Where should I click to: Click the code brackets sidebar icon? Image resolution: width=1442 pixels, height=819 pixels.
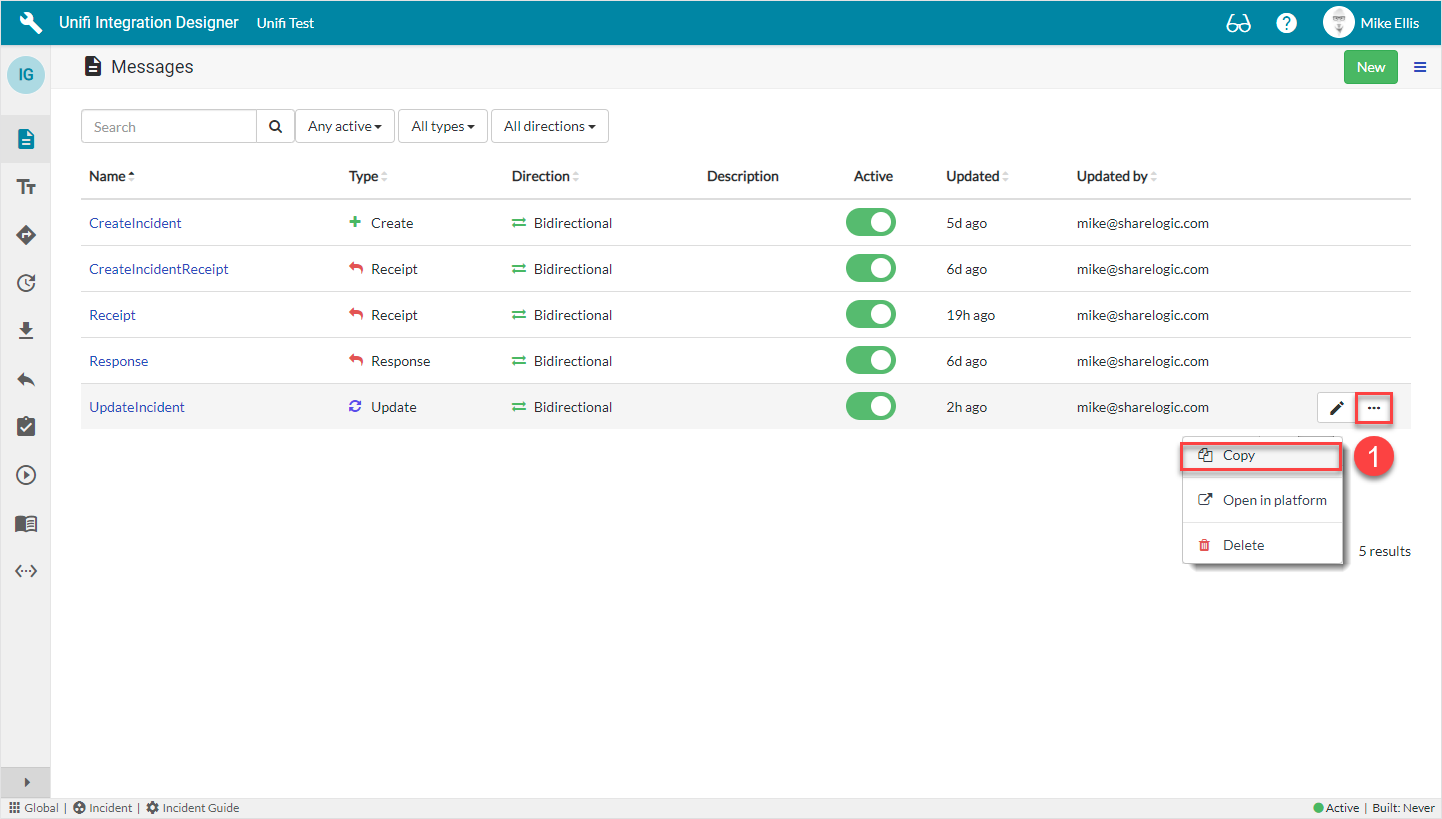coord(25,570)
